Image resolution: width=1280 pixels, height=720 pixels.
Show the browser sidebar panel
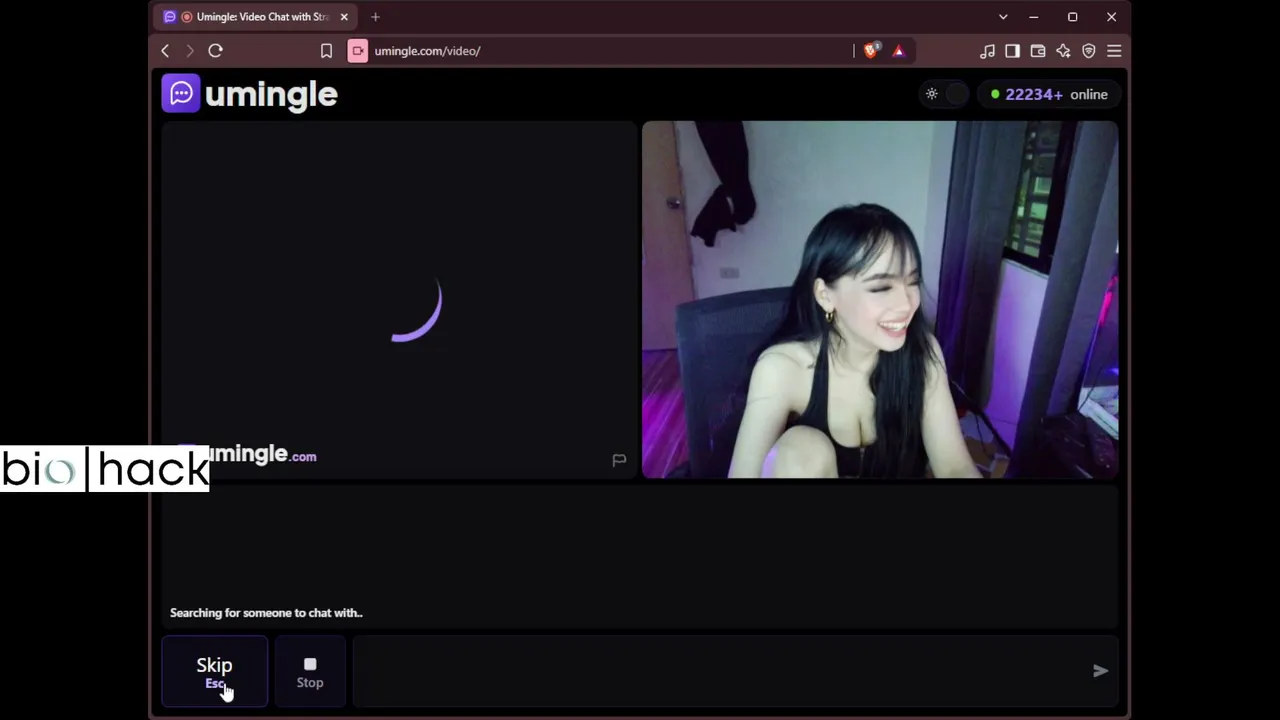click(x=1012, y=51)
